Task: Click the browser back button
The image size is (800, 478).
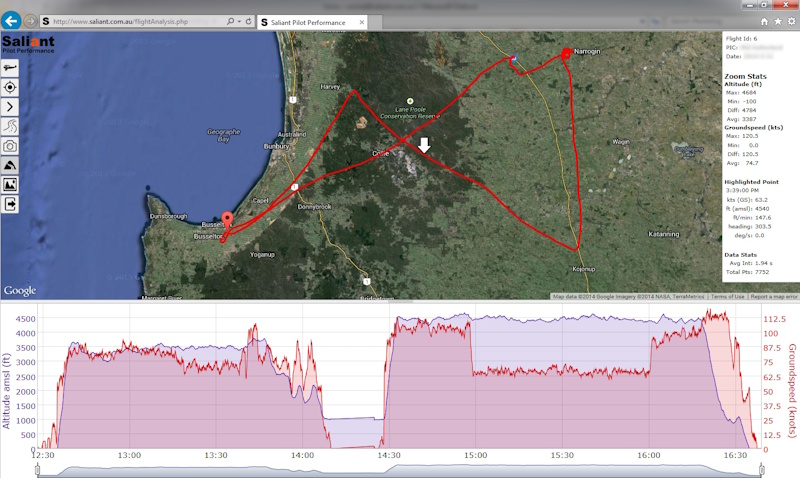Action: [x=12, y=20]
